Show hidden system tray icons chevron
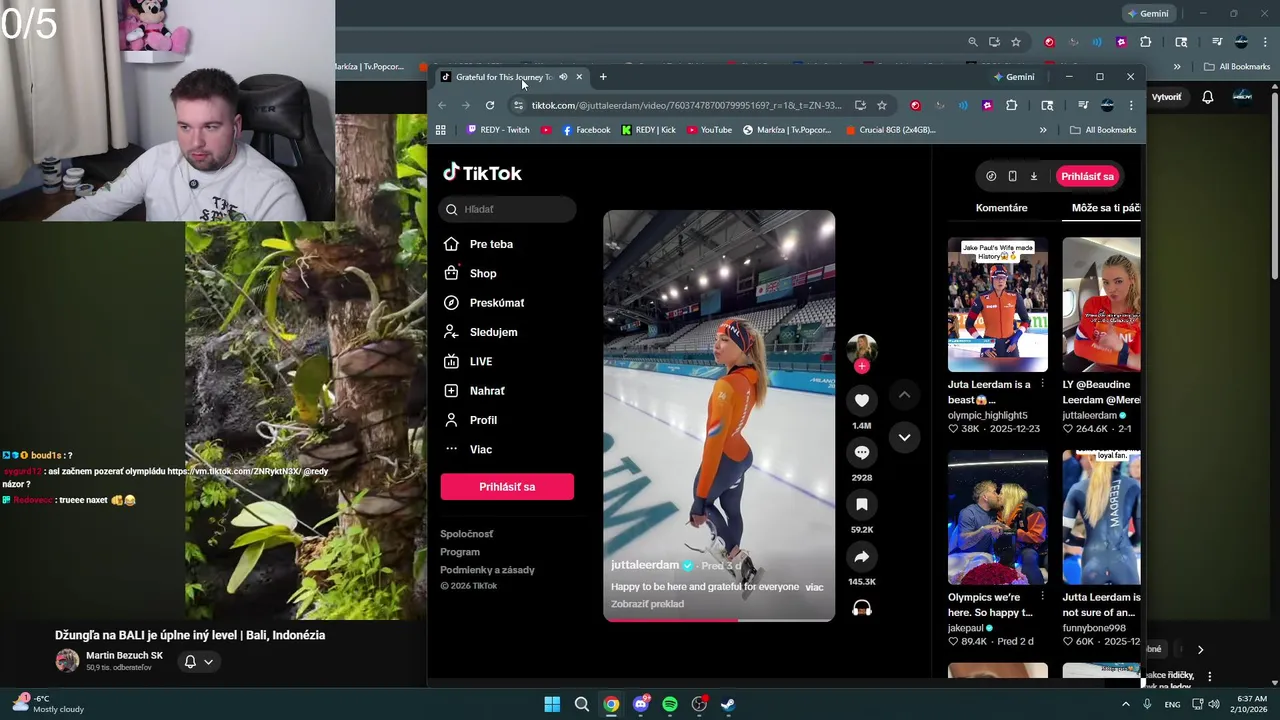 tap(1126, 704)
